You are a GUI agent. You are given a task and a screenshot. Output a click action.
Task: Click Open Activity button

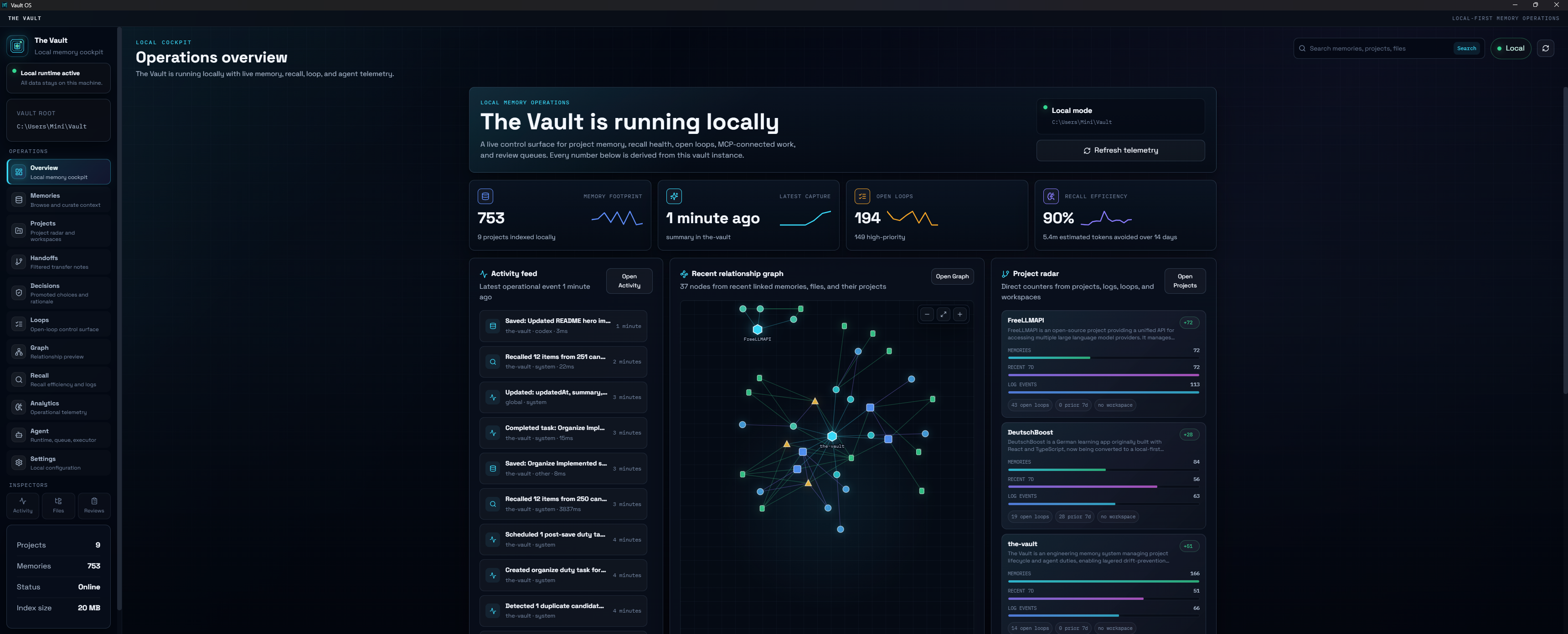click(x=629, y=281)
